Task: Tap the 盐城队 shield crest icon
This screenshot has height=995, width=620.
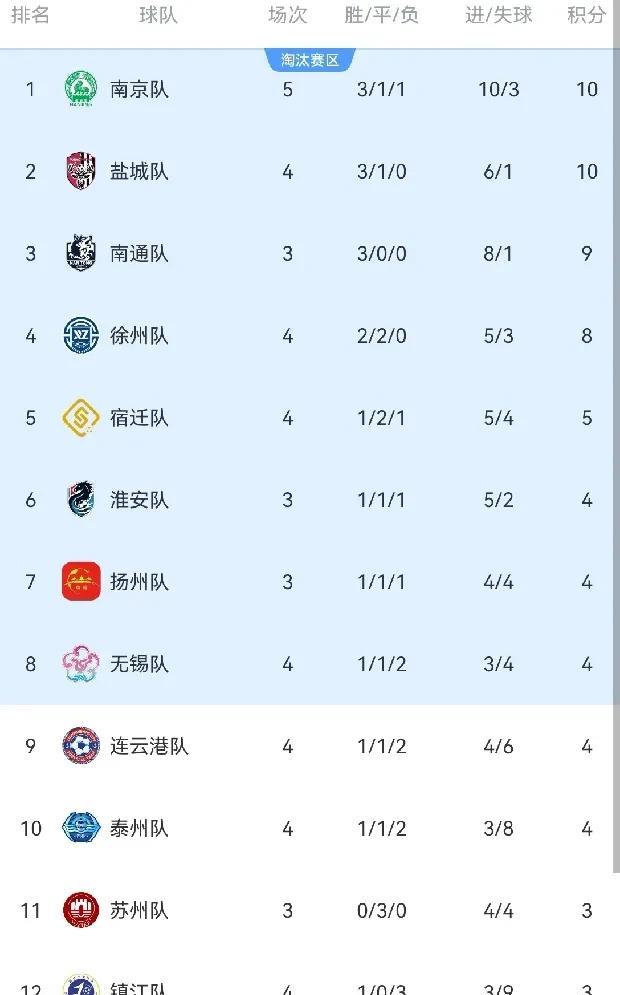Action: (81, 171)
